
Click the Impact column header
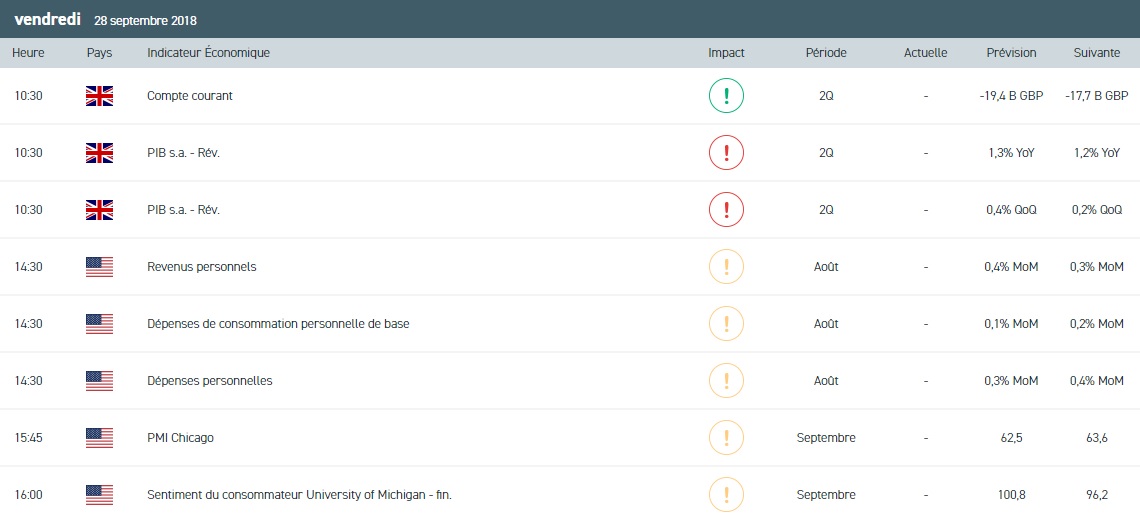click(x=726, y=53)
